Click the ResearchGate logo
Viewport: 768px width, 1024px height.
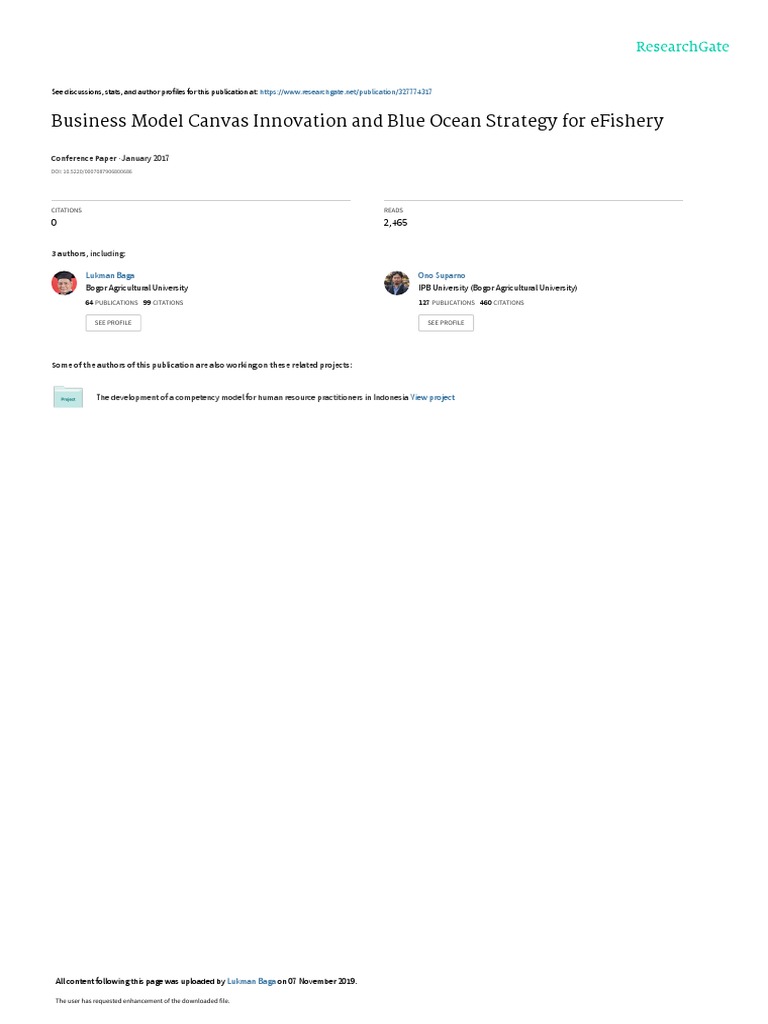coord(682,46)
